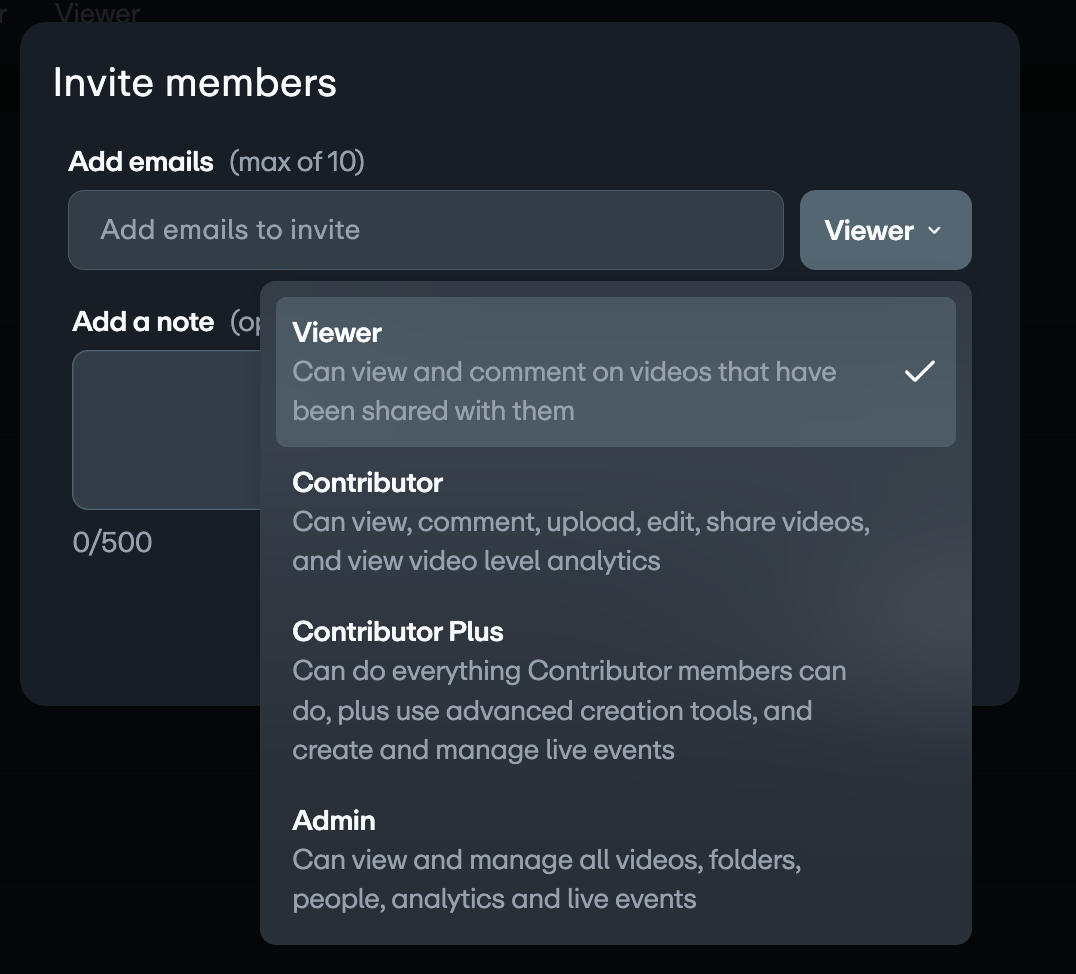Screen dimensions: 1076x974
Task: Click the Add a note label
Action: 143,322
